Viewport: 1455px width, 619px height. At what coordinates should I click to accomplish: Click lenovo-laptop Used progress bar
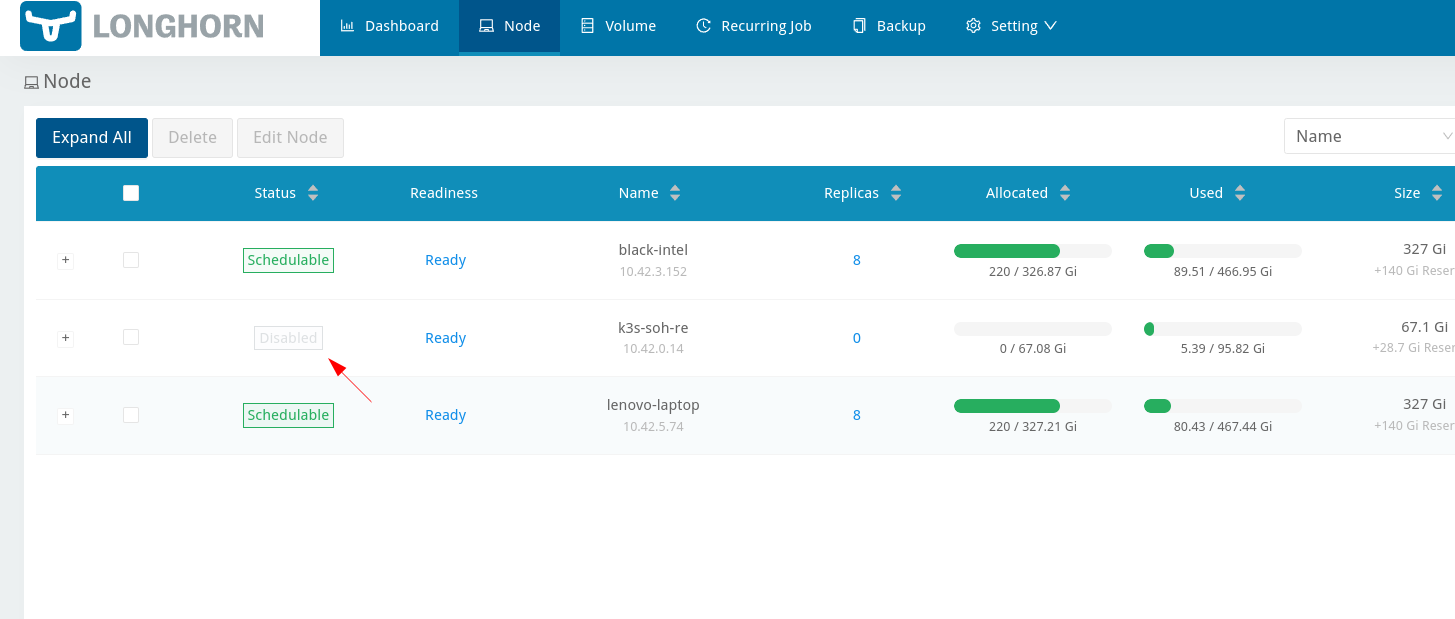coord(1223,406)
